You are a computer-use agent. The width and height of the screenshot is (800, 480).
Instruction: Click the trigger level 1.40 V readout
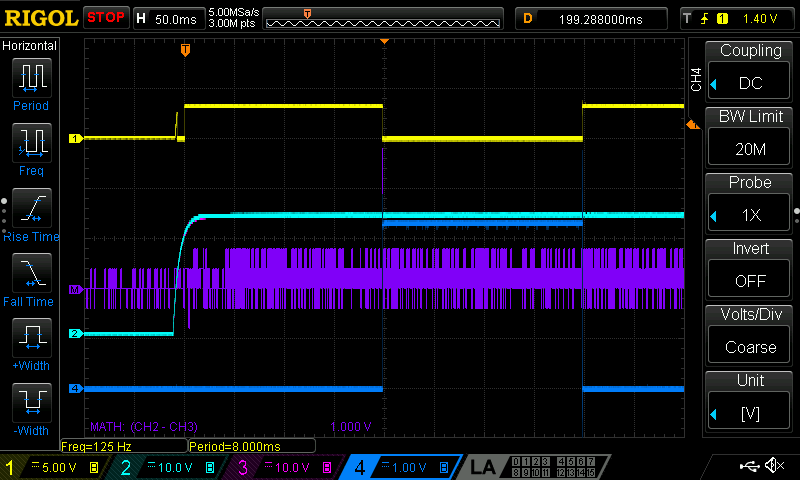point(760,19)
